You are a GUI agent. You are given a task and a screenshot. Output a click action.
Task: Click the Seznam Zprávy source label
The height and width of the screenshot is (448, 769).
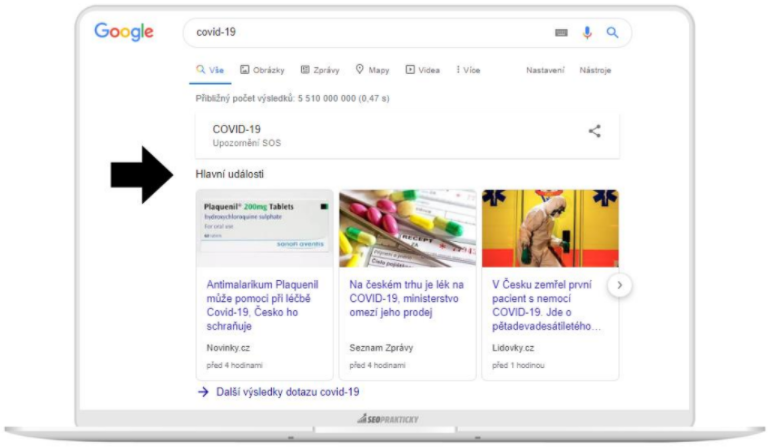pyautogui.click(x=381, y=348)
